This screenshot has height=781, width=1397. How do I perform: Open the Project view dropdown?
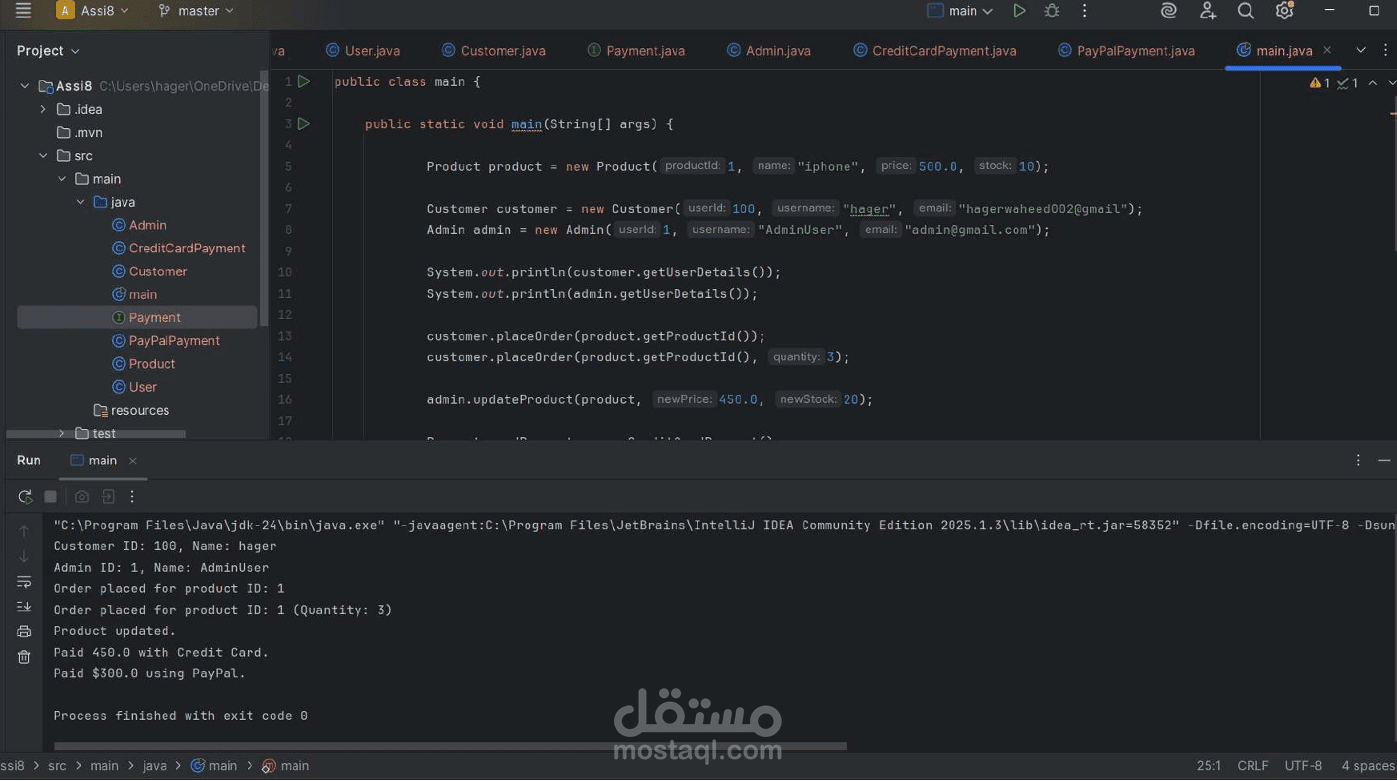click(x=48, y=51)
